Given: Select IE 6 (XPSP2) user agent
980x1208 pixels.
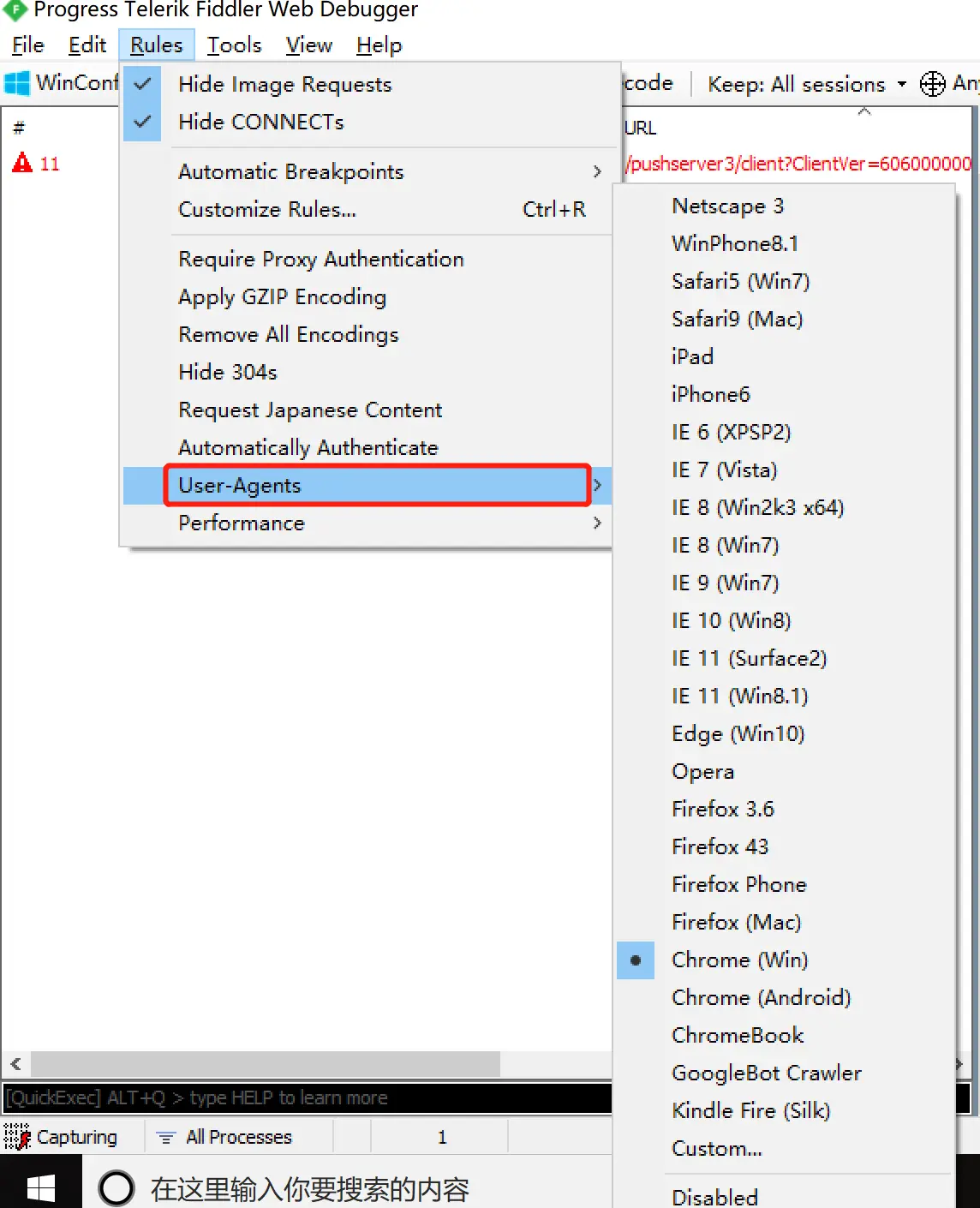Looking at the screenshot, I should 784,432.
